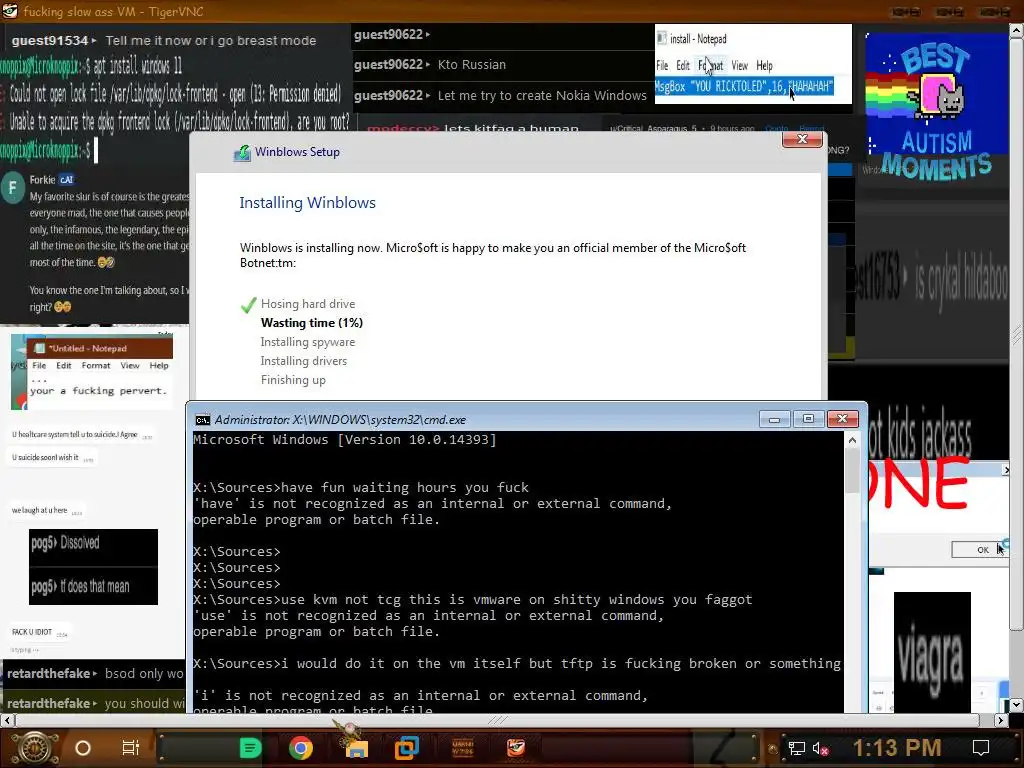Maximize the cmd.exe window
Viewport: 1024px width, 768px height.
[808, 419]
